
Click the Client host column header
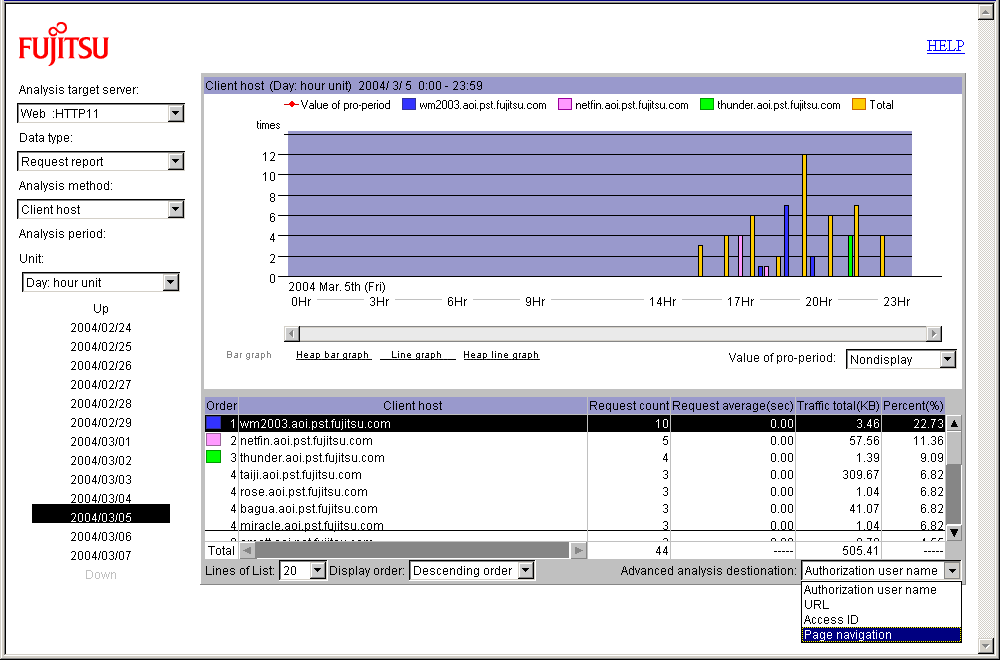click(413, 406)
